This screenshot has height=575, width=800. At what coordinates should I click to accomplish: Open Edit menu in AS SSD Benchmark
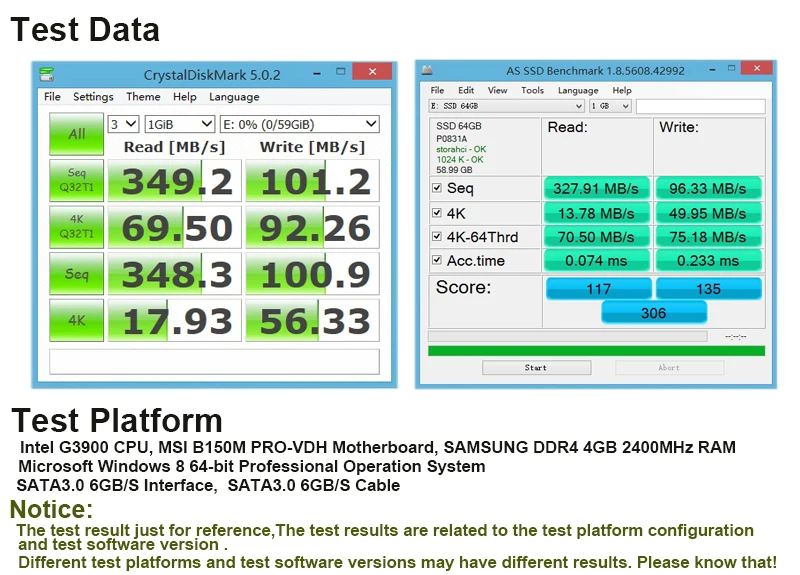pos(466,90)
